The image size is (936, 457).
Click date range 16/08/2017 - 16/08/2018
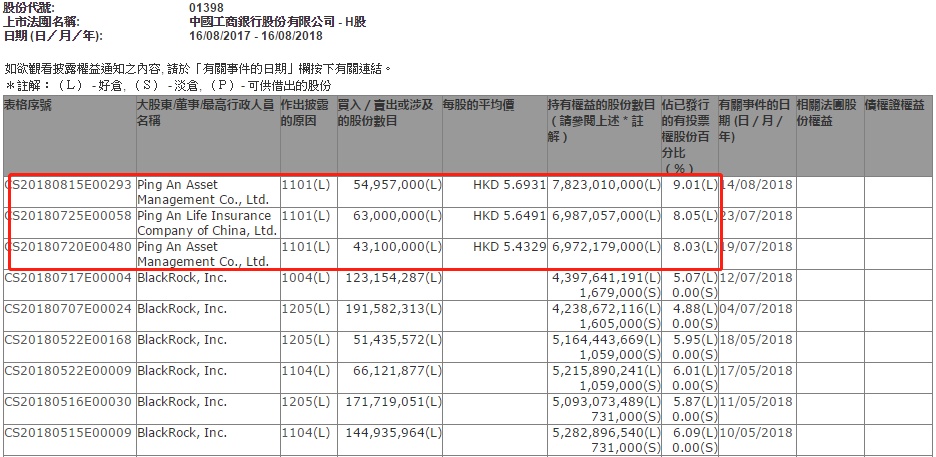255,36
